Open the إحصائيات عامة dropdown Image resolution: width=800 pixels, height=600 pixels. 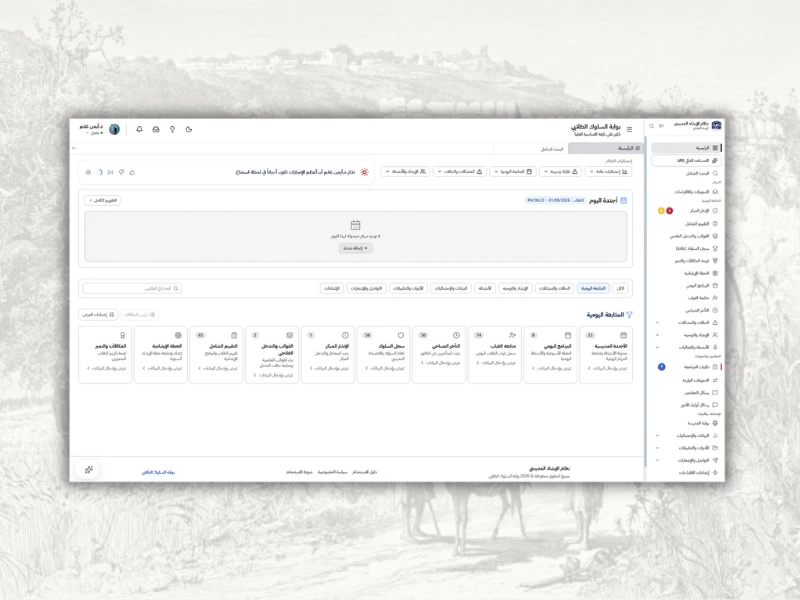(x=608, y=172)
